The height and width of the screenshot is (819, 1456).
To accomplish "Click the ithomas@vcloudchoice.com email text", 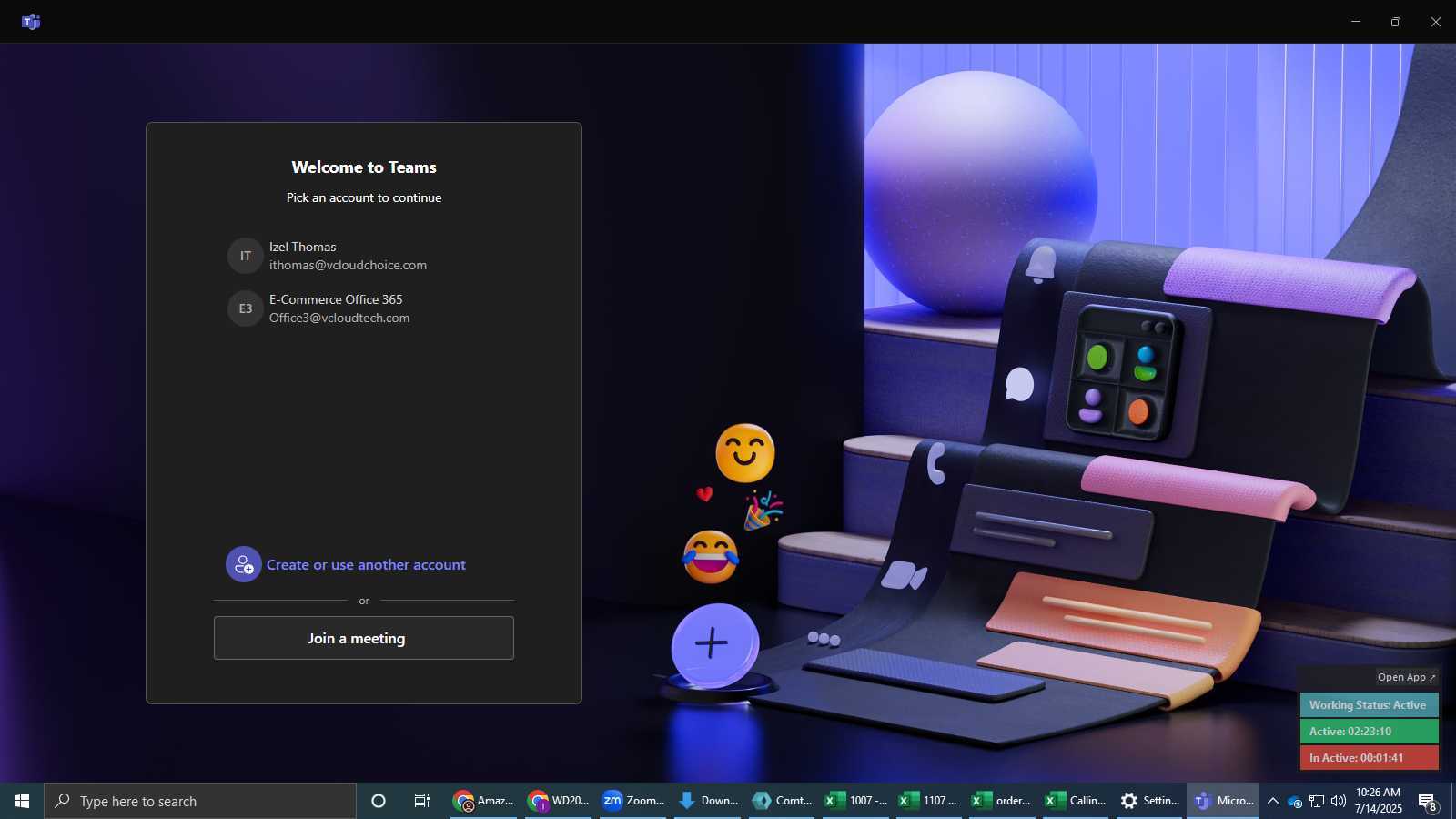I will pos(348,265).
